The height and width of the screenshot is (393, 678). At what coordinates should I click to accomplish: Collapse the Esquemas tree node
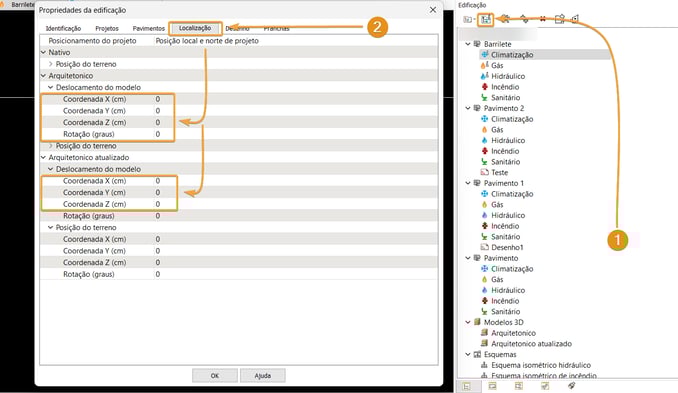[x=468, y=355]
